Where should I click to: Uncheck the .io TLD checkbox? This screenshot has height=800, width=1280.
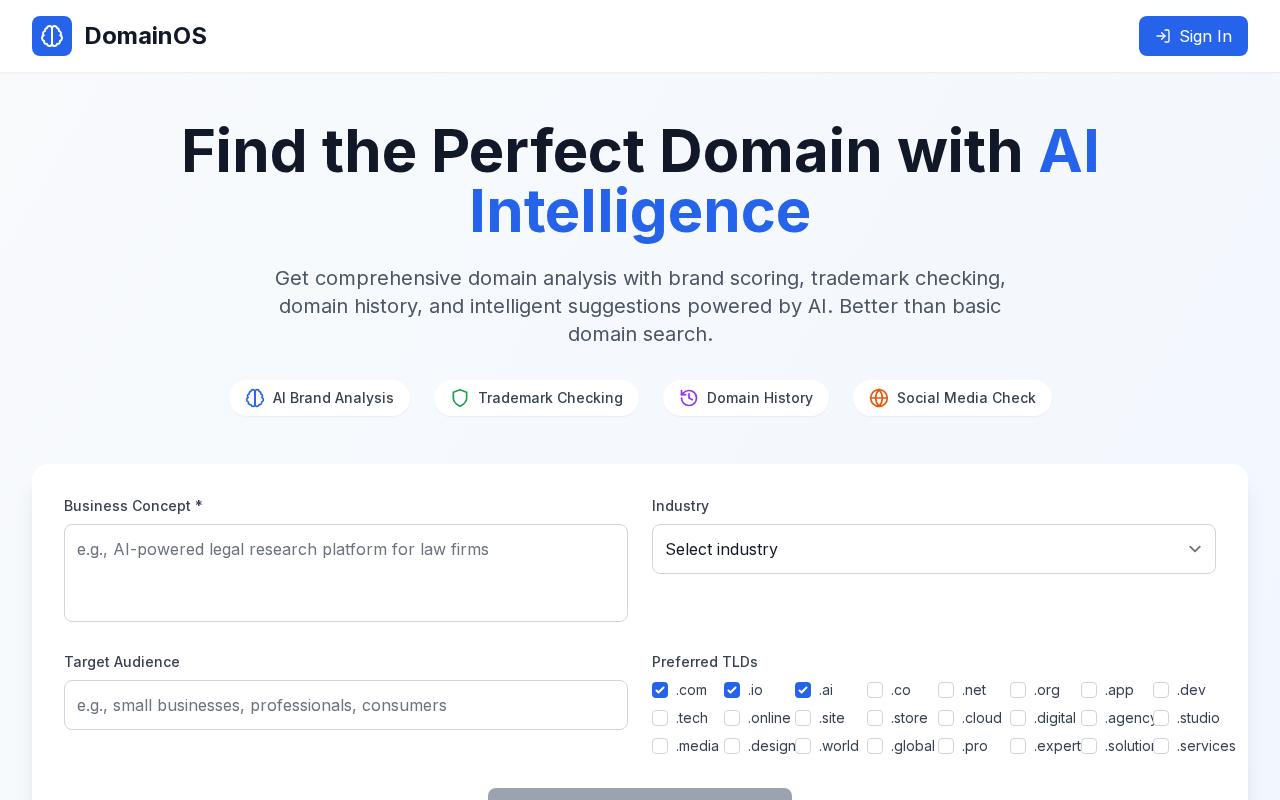point(732,690)
